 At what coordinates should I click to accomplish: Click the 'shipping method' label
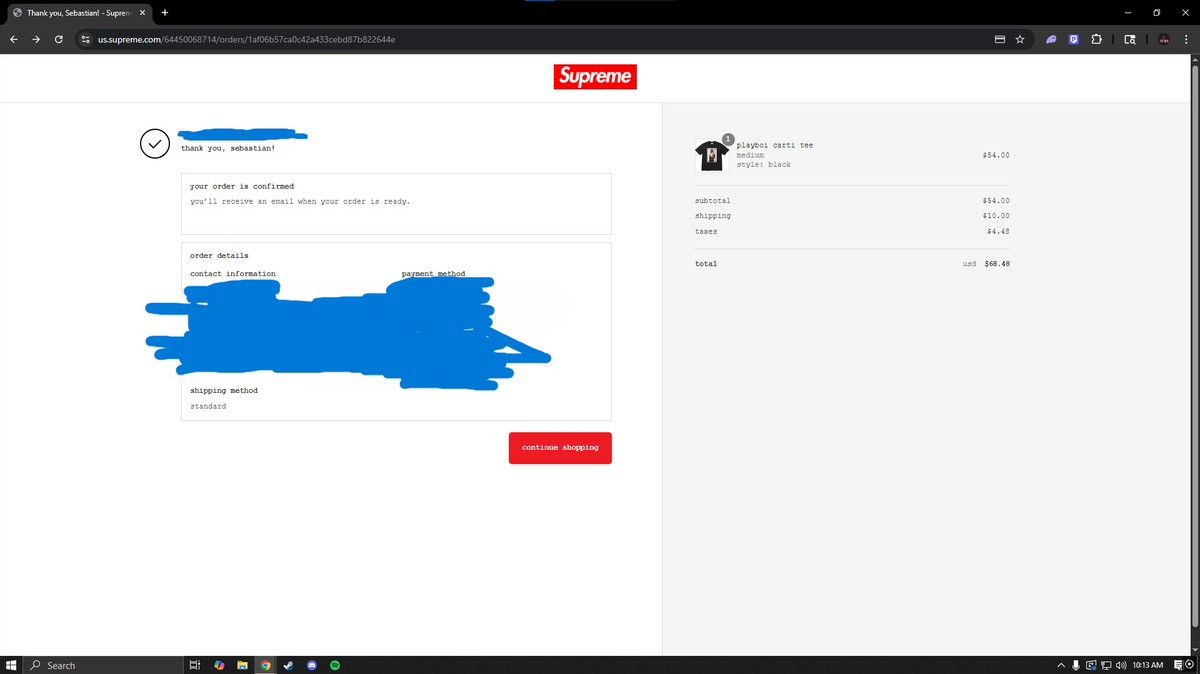point(224,391)
